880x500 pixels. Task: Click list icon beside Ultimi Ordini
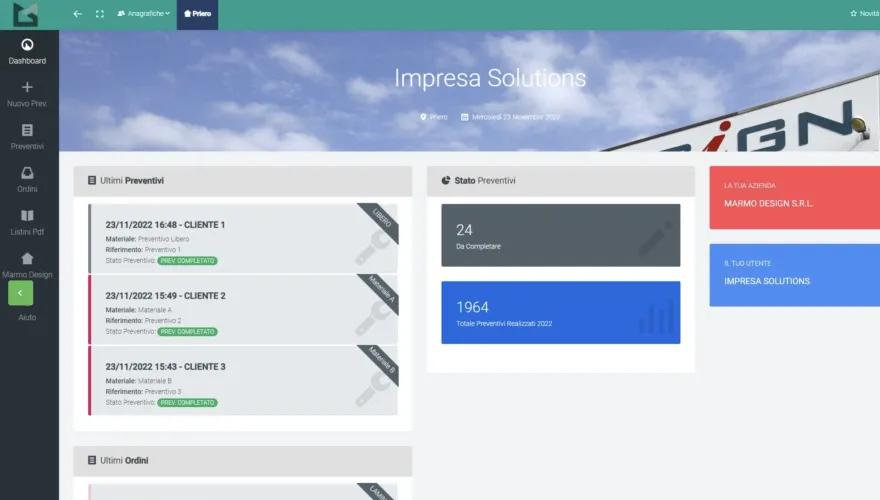click(92, 460)
